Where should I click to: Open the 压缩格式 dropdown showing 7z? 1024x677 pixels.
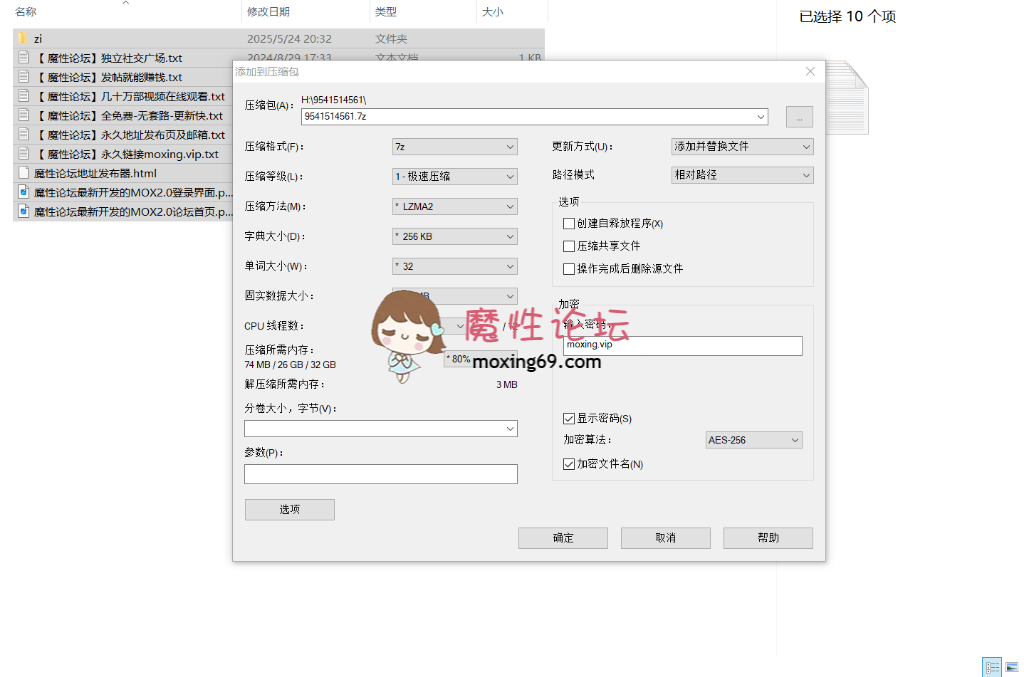[x=454, y=146]
